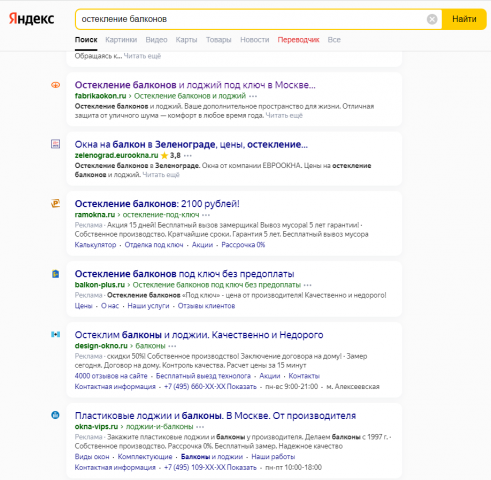
Task: Click the fabrikaokon.ru site favicon
Action: [55, 85]
